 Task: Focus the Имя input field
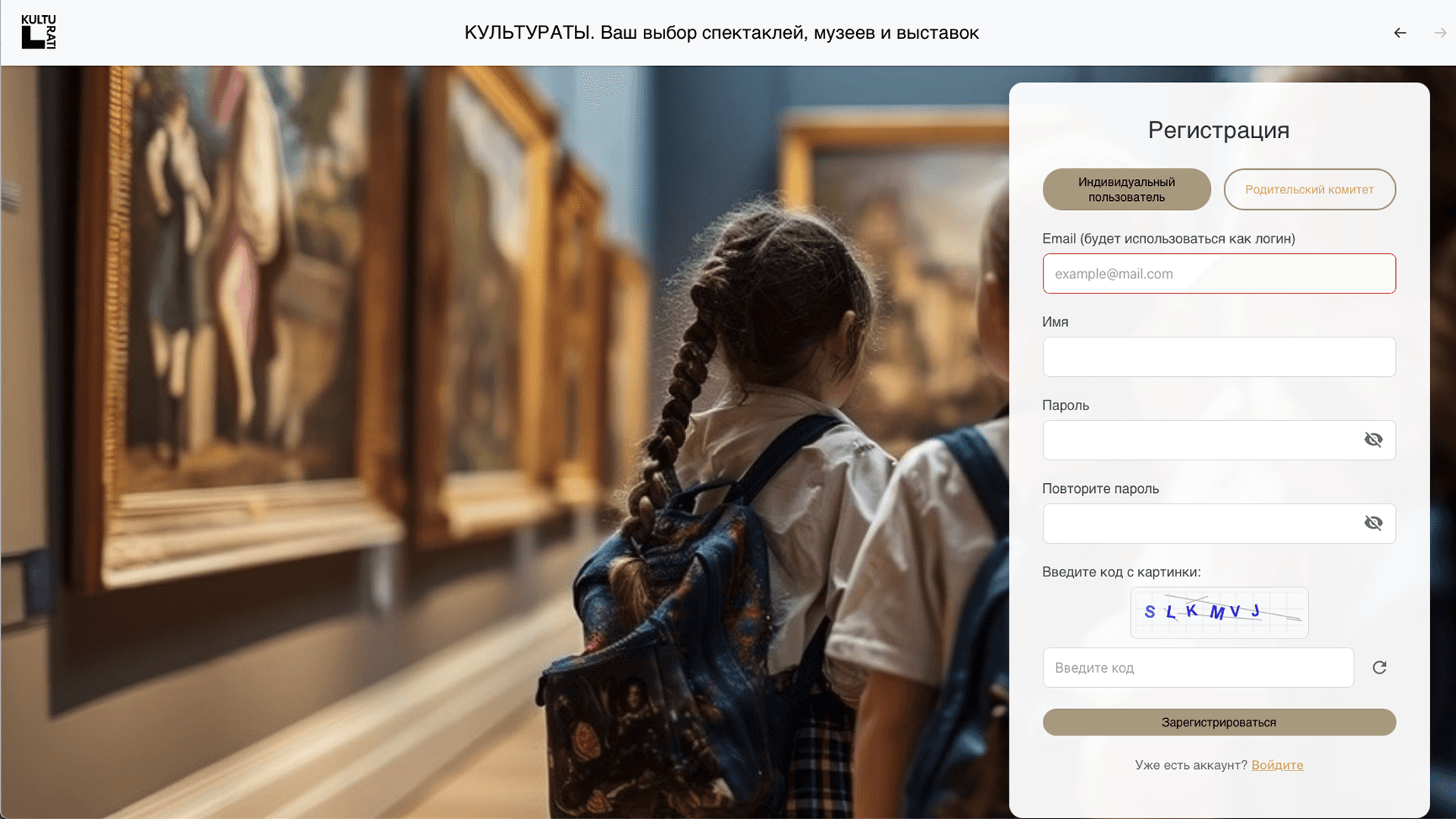pyautogui.click(x=1219, y=357)
